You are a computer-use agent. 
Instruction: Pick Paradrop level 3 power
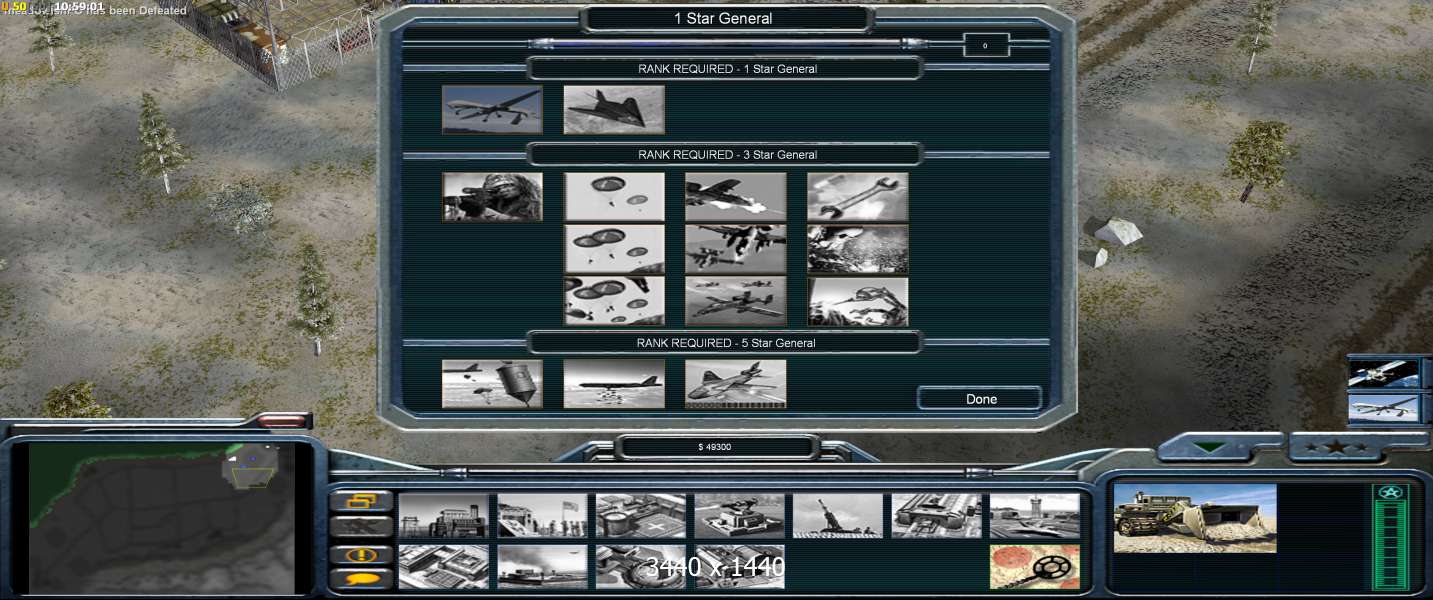point(614,301)
